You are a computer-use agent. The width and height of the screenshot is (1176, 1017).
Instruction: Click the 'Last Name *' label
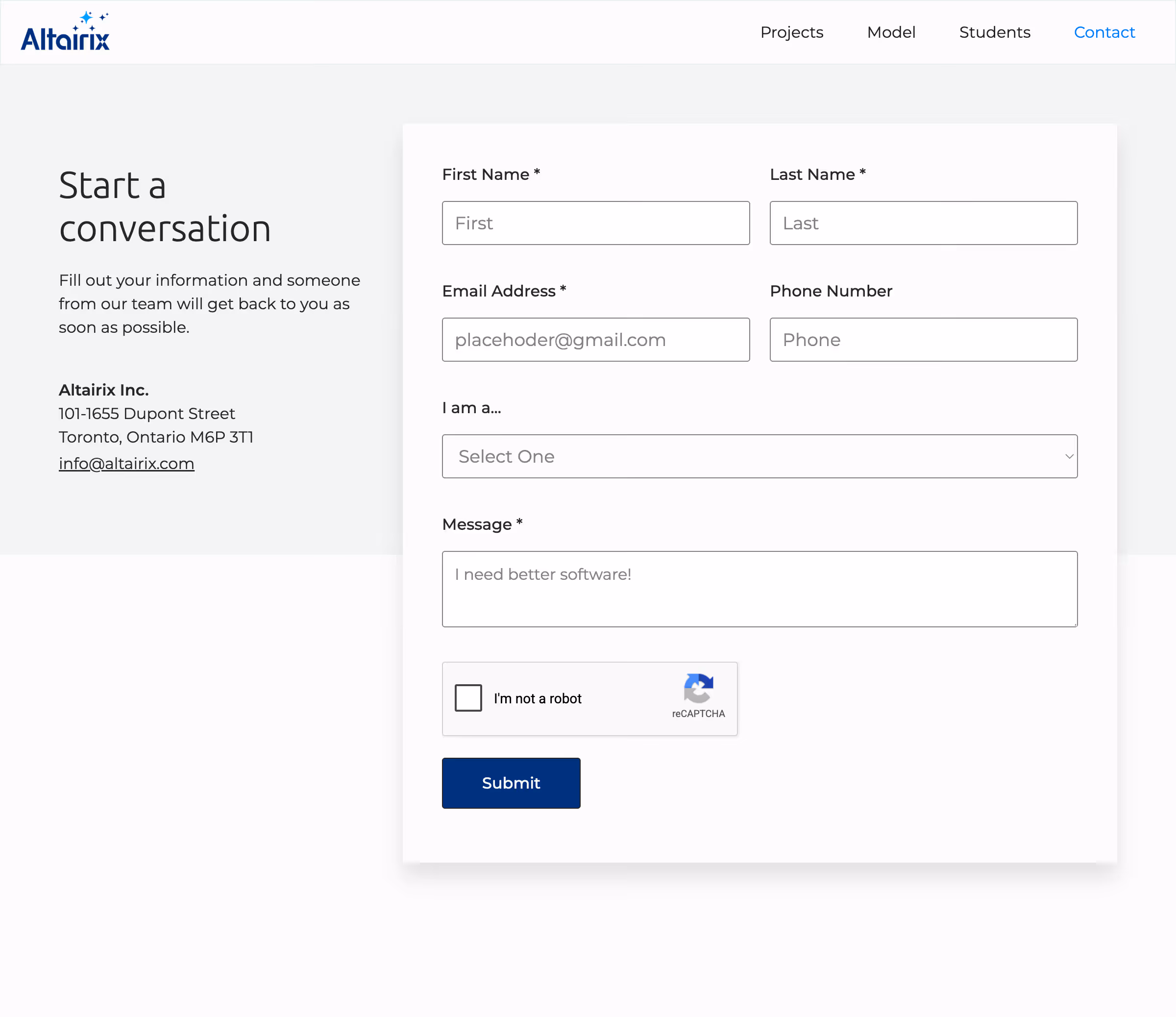[x=817, y=174]
